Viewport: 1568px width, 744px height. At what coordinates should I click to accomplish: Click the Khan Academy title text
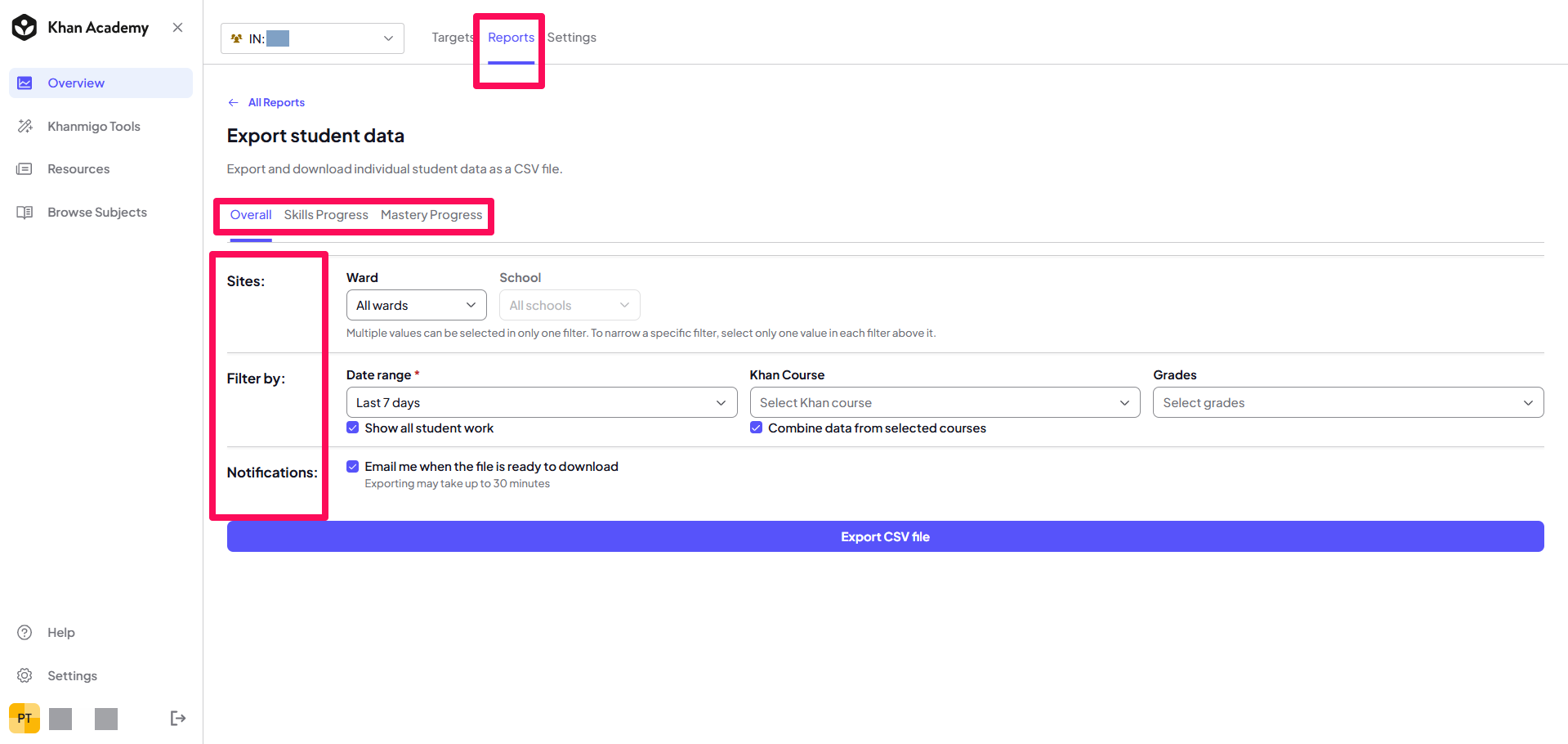coord(98,28)
